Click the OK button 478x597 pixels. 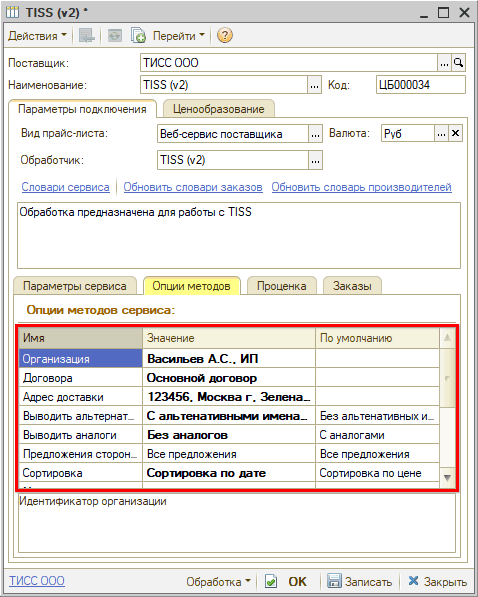click(x=297, y=582)
